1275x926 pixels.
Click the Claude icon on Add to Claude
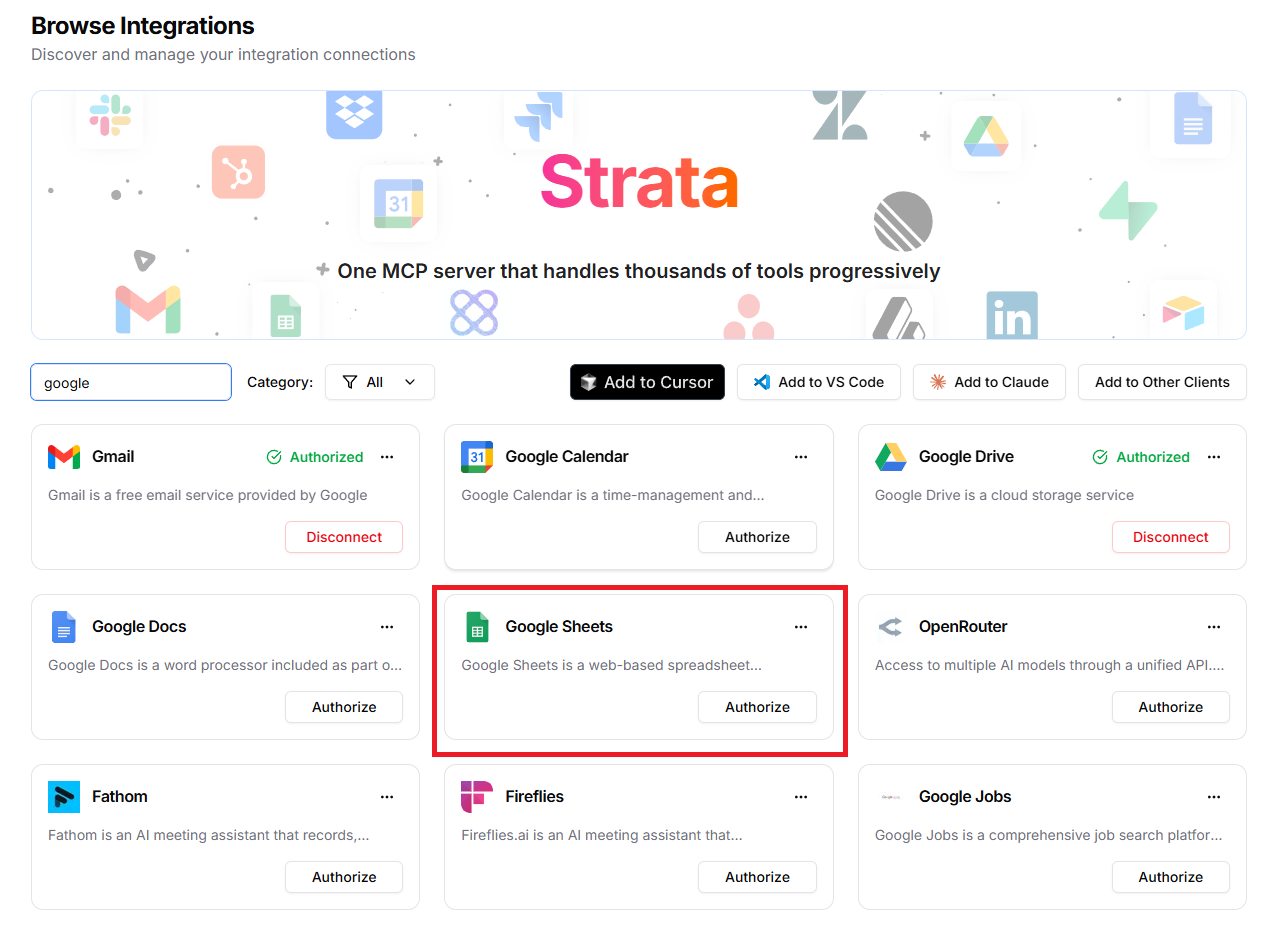(x=937, y=382)
